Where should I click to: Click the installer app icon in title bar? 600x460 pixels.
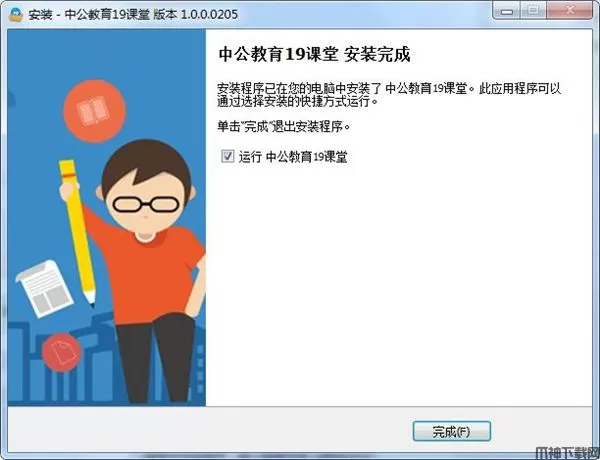(16, 15)
